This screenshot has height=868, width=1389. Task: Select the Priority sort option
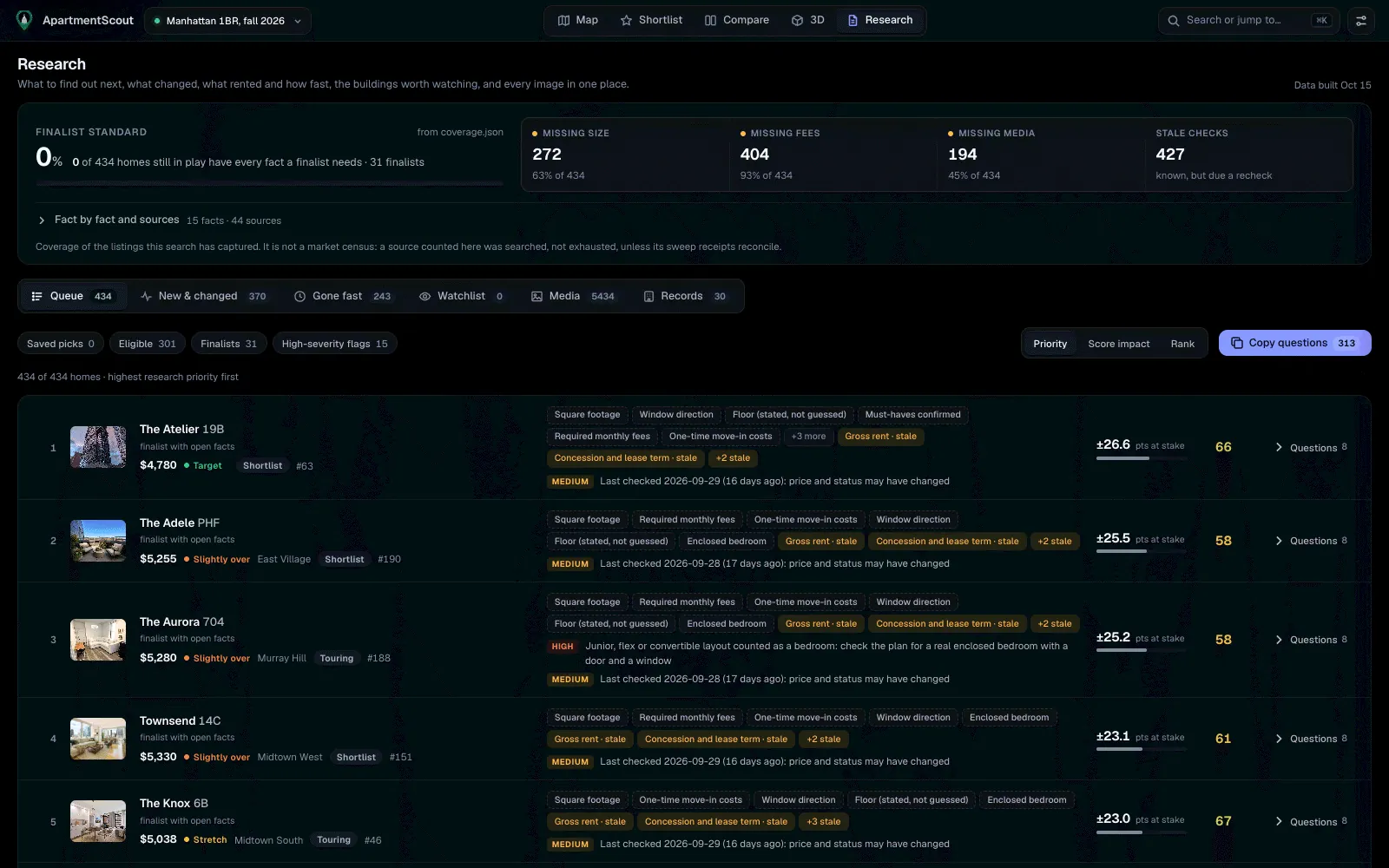coord(1050,344)
